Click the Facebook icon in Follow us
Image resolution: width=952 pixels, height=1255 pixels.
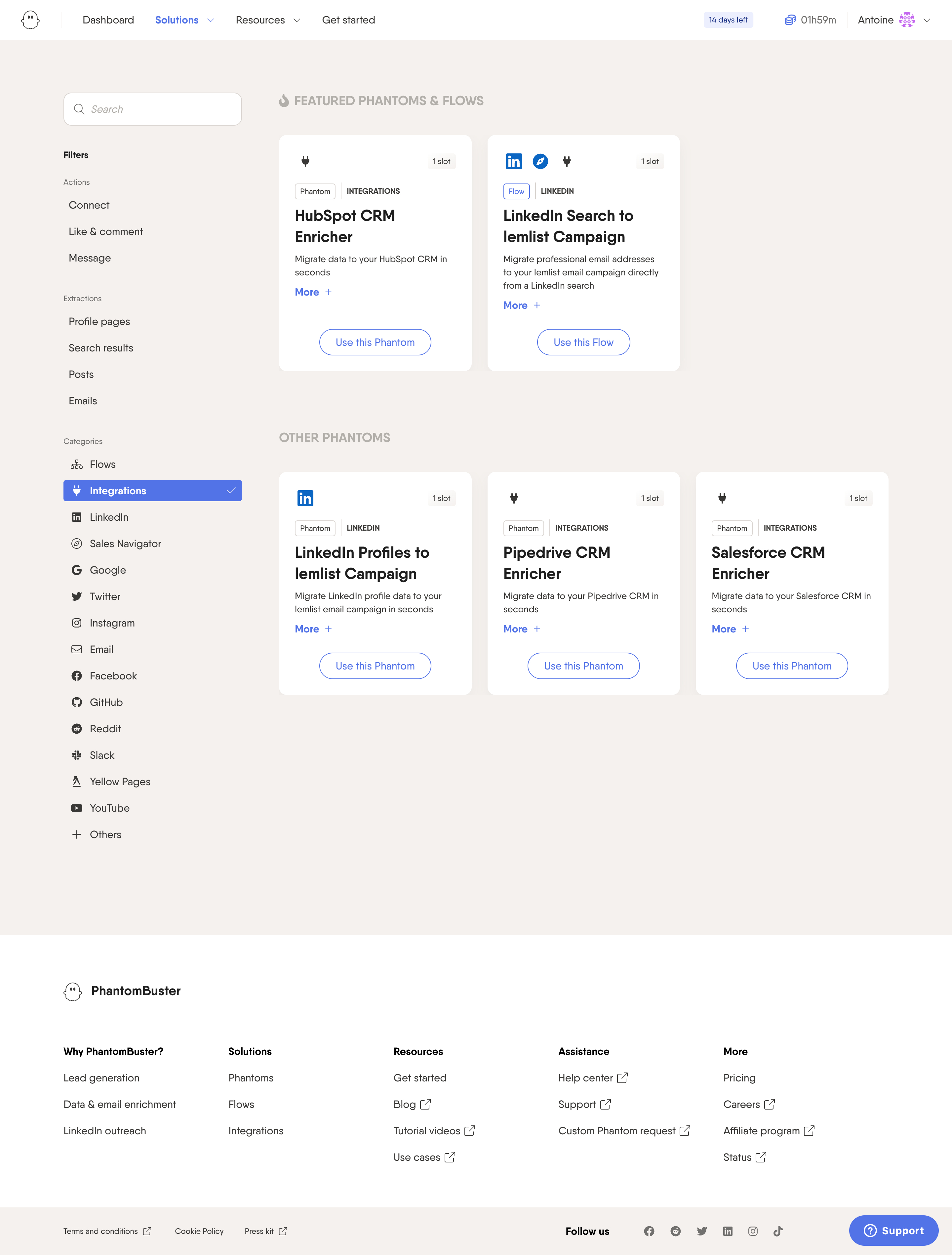coord(649,1231)
